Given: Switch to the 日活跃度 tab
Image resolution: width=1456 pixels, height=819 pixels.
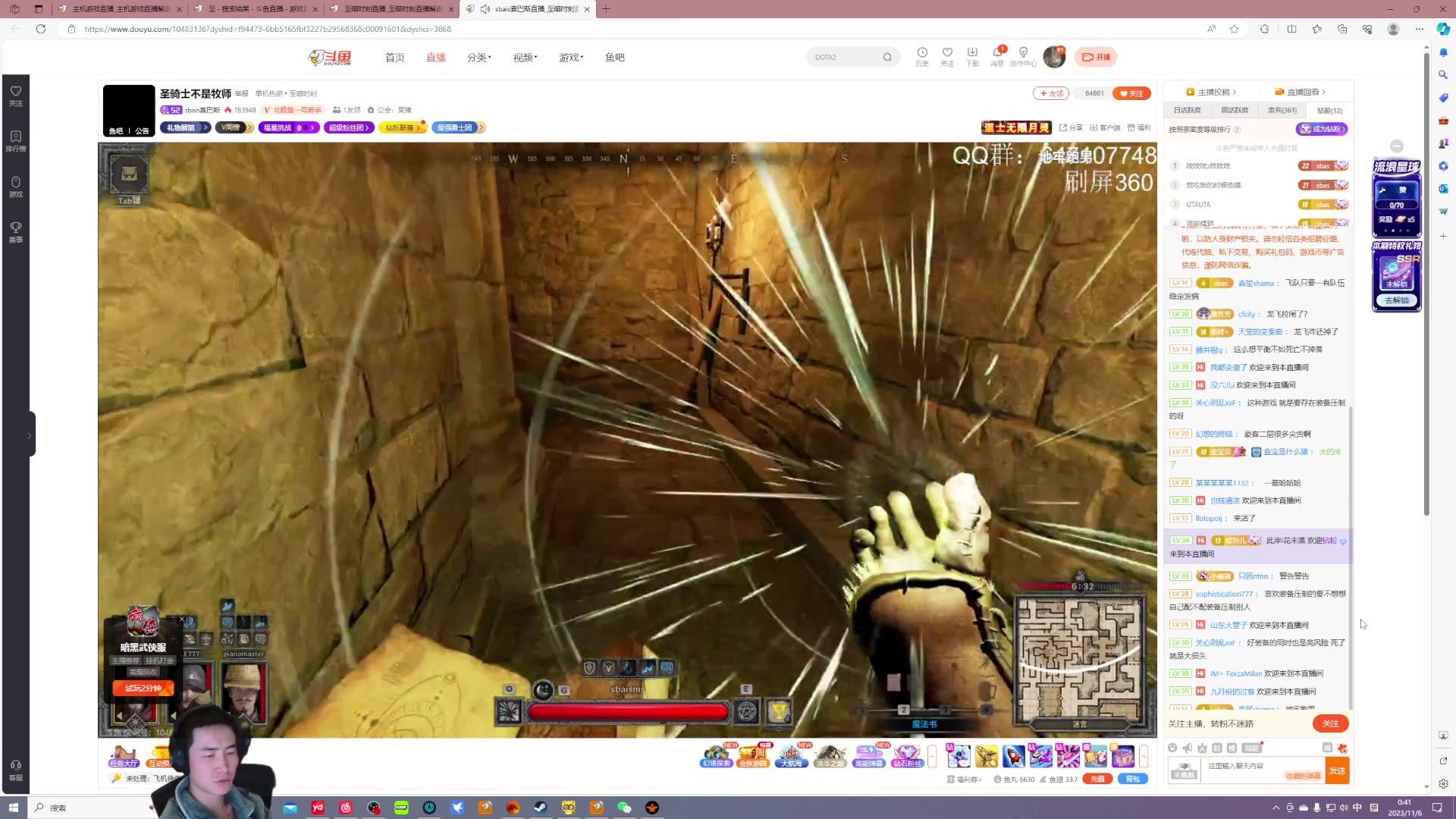Looking at the screenshot, I should (x=1187, y=111).
